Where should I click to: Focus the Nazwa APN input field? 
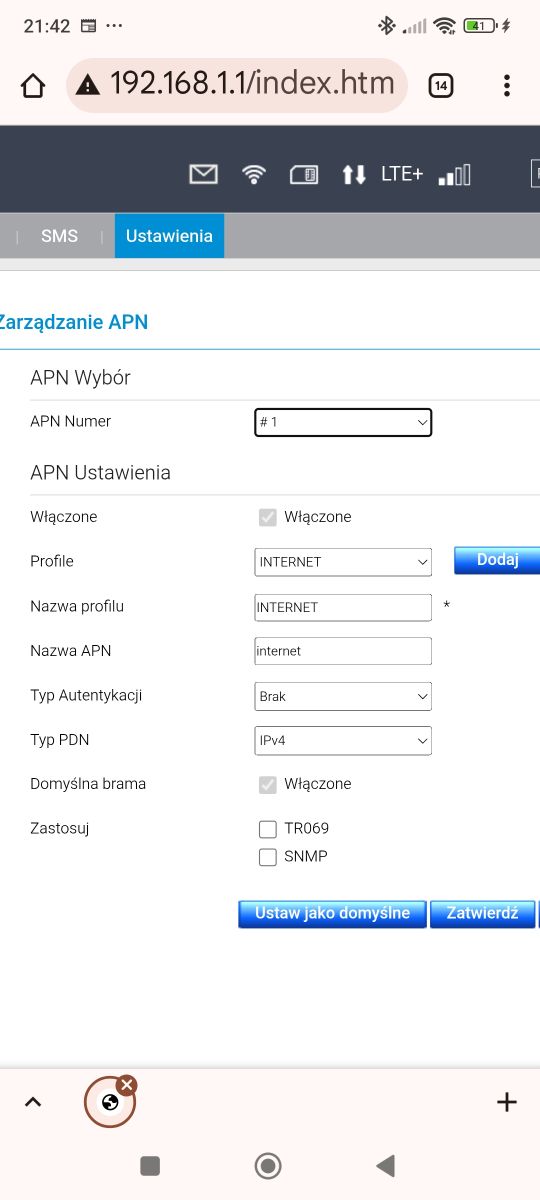pos(343,651)
